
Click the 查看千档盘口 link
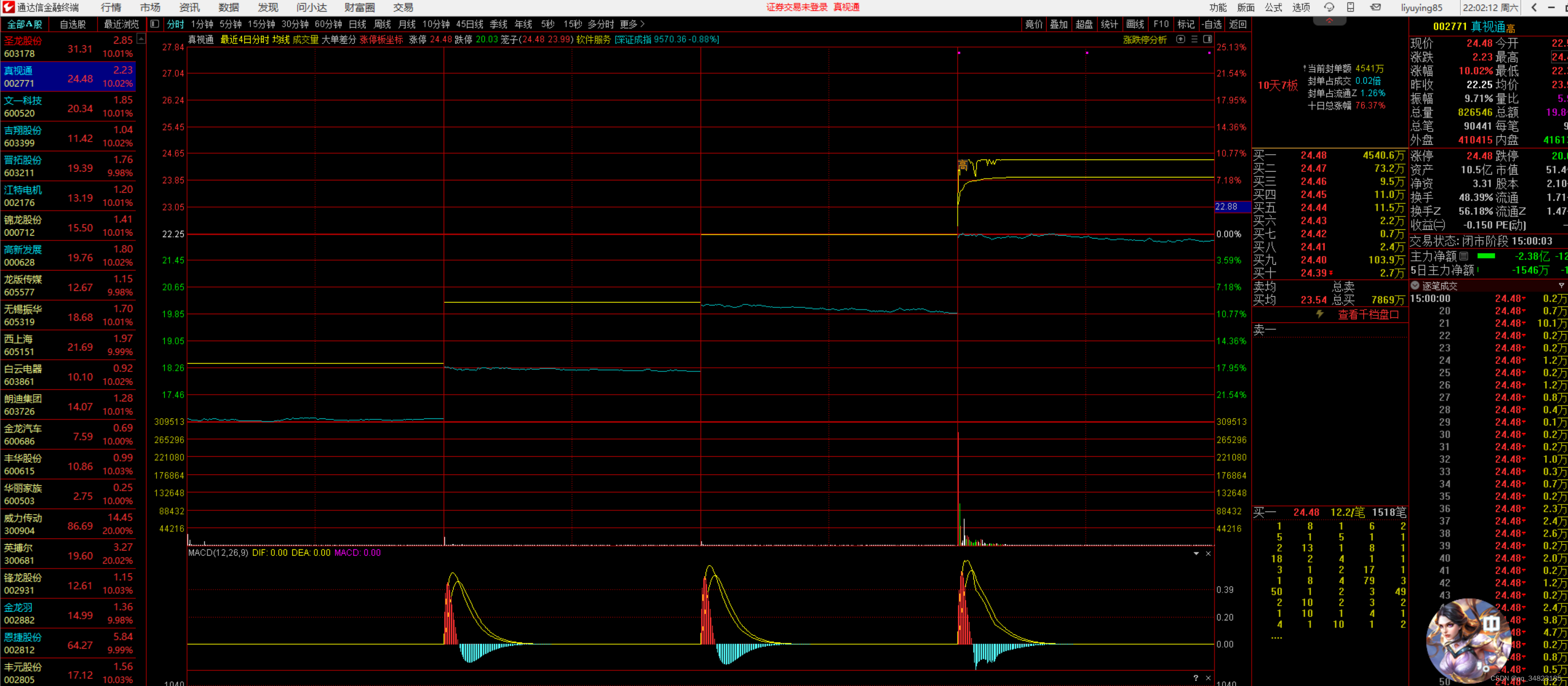[x=1368, y=315]
